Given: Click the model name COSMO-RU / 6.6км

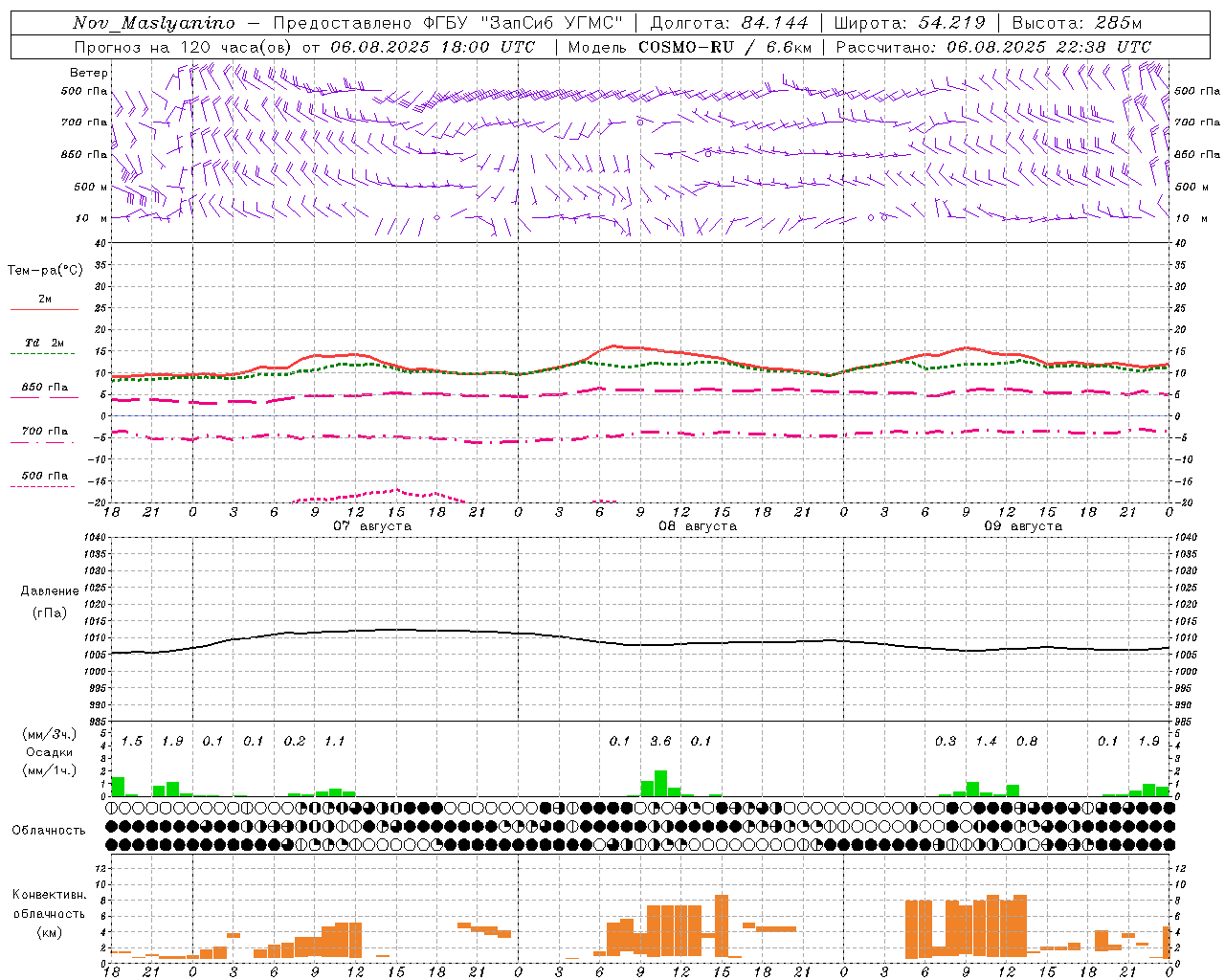Looking at the screenshot, I should (724, 47).
